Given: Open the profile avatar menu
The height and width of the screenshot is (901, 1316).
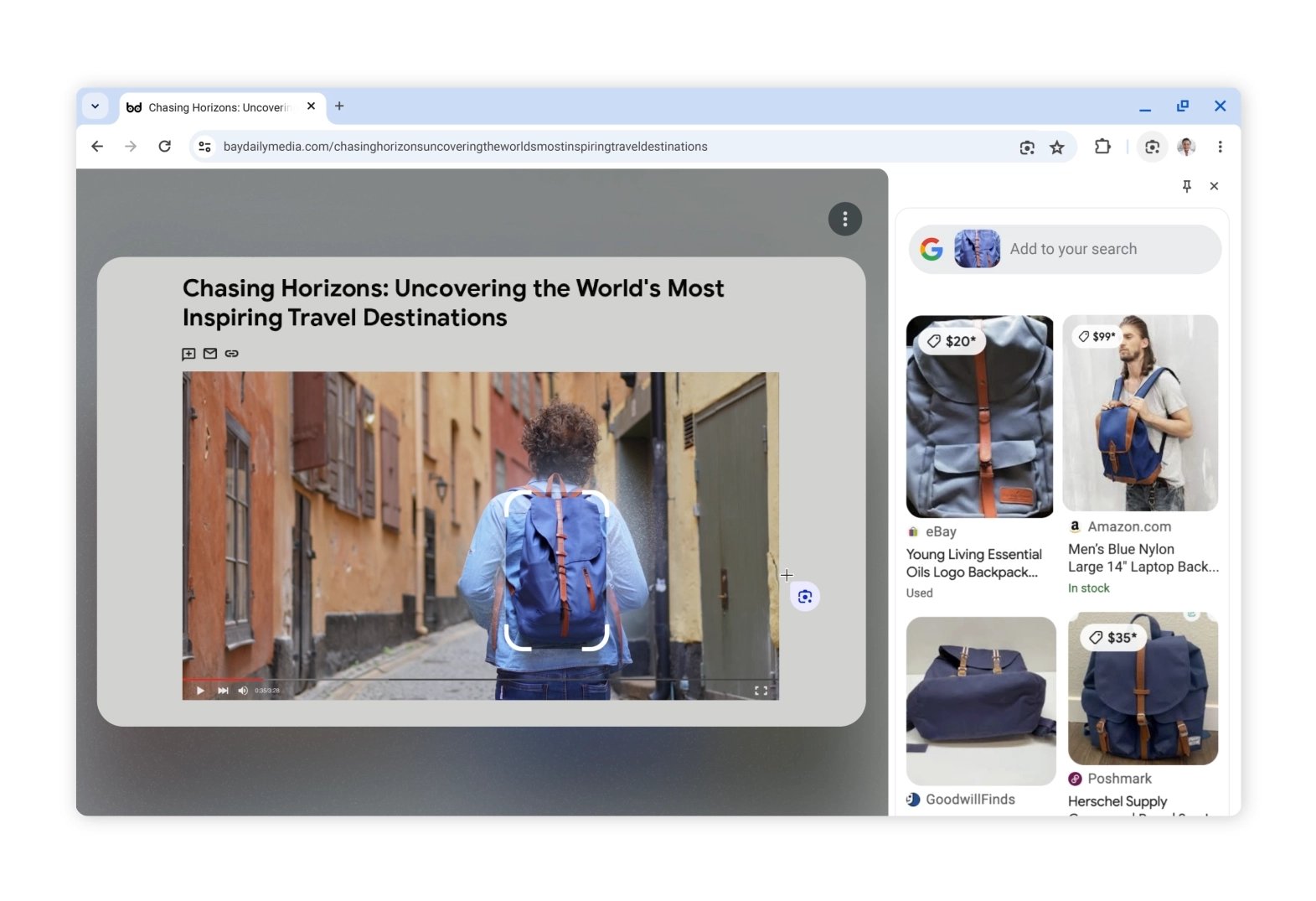Looking at the screenshot, I should click(x=1186, y=147).
